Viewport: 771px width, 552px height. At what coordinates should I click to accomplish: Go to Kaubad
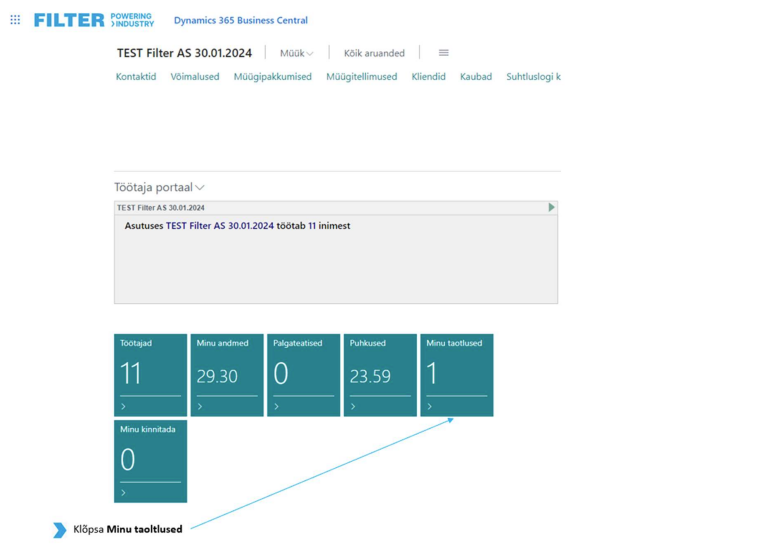click(476, 77)
